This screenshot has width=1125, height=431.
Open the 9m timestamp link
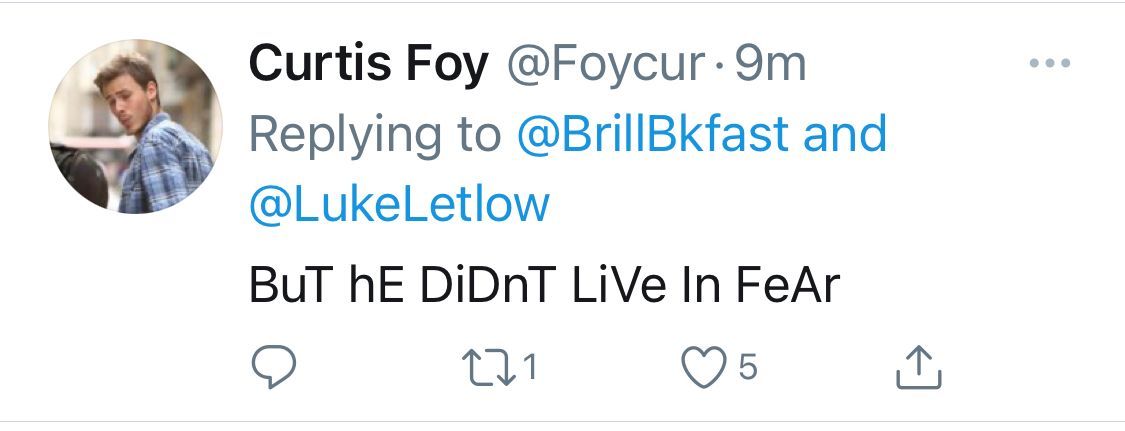pyautogui.click(x=770, y=66)
